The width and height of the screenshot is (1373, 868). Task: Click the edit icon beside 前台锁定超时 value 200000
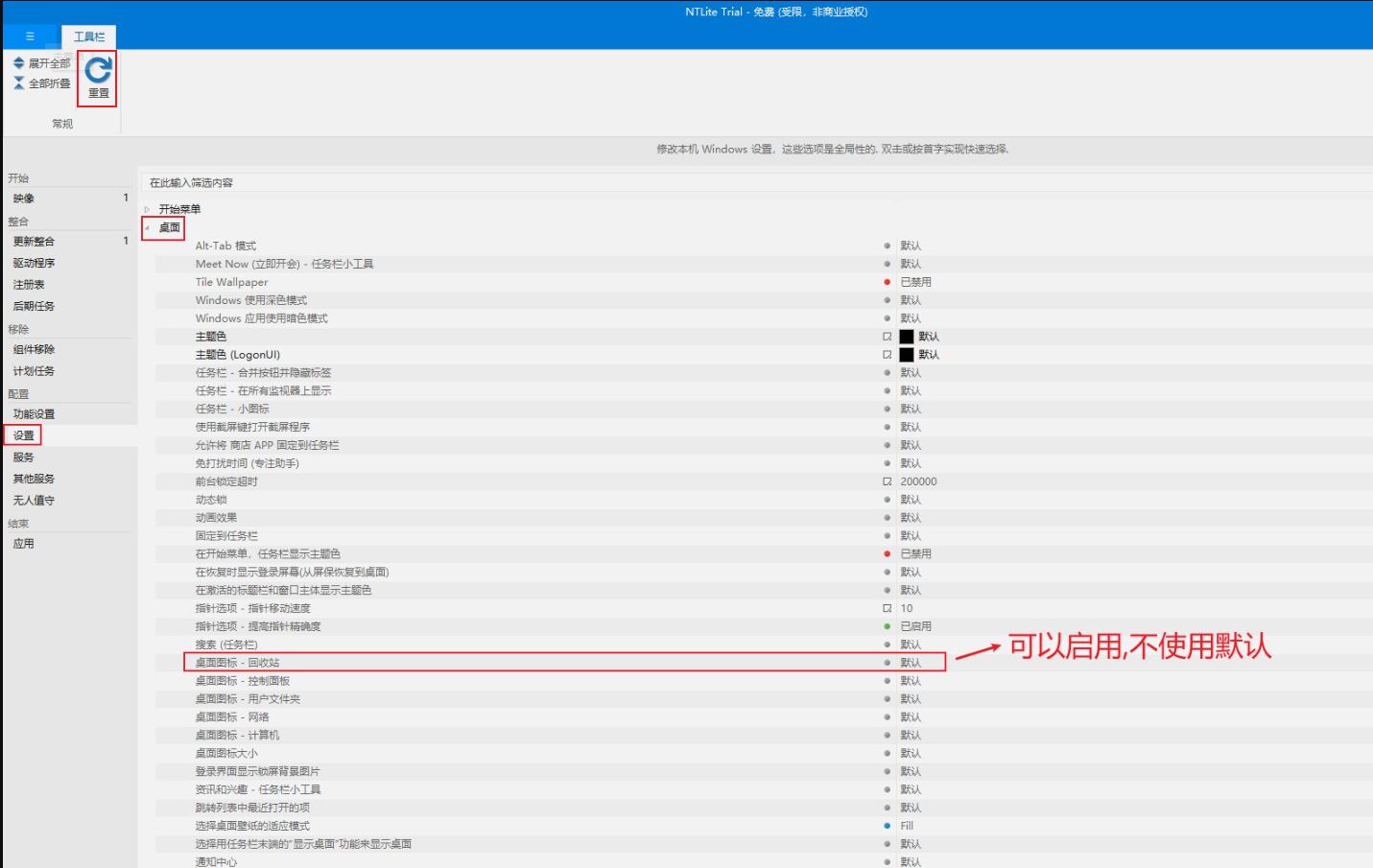[x=887, y=481]
